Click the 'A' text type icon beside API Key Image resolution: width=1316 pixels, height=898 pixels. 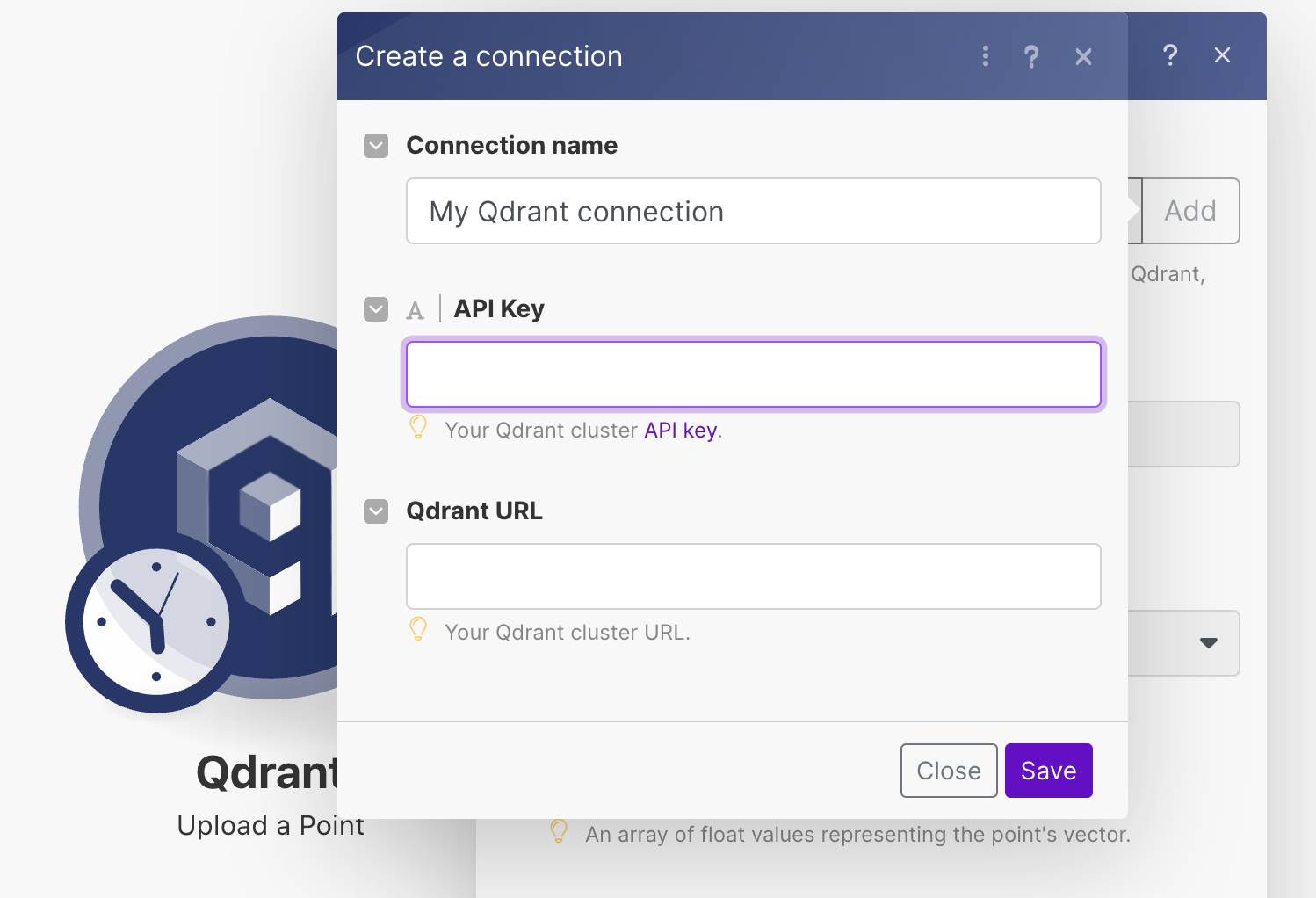click(x=415, y=309)
